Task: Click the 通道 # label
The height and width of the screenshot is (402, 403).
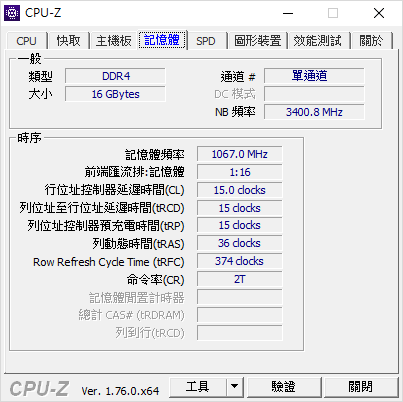Action: coord(238,77)
